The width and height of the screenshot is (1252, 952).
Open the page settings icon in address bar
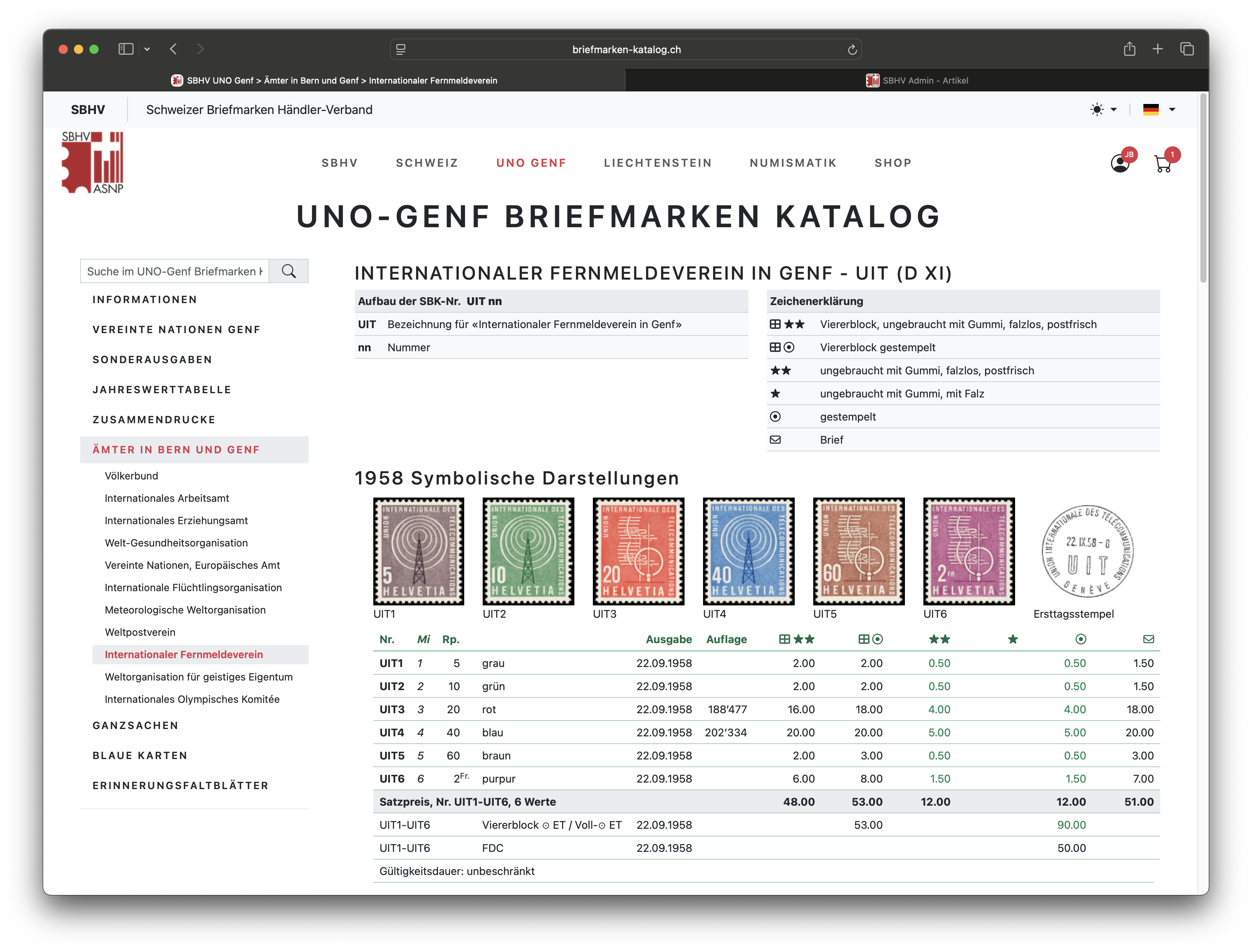pos(401,50)
